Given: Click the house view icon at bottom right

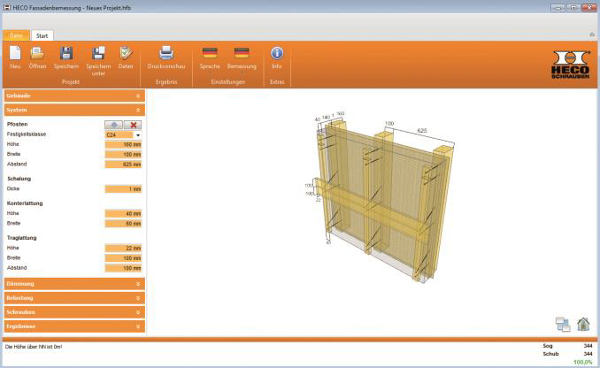Looking at the screenshot, I should coord(583,324).
